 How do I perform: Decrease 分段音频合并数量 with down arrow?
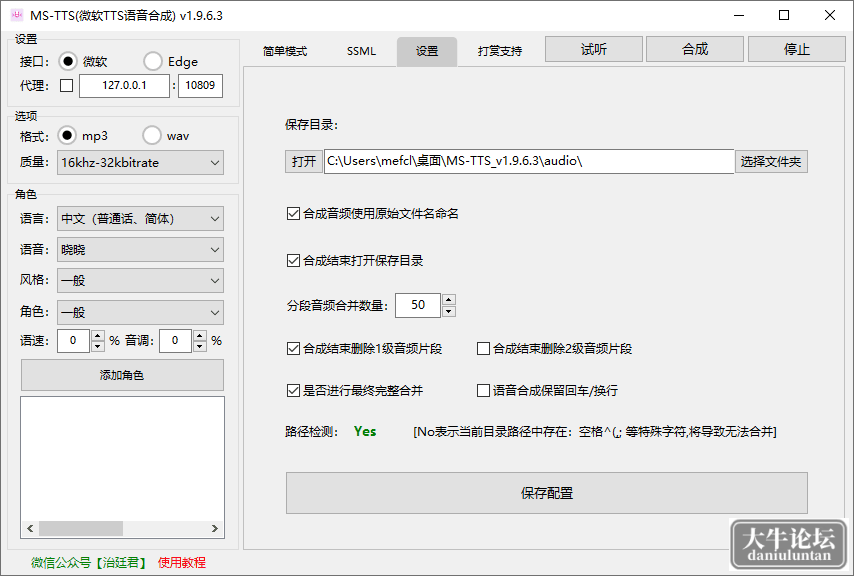[449, 311]
